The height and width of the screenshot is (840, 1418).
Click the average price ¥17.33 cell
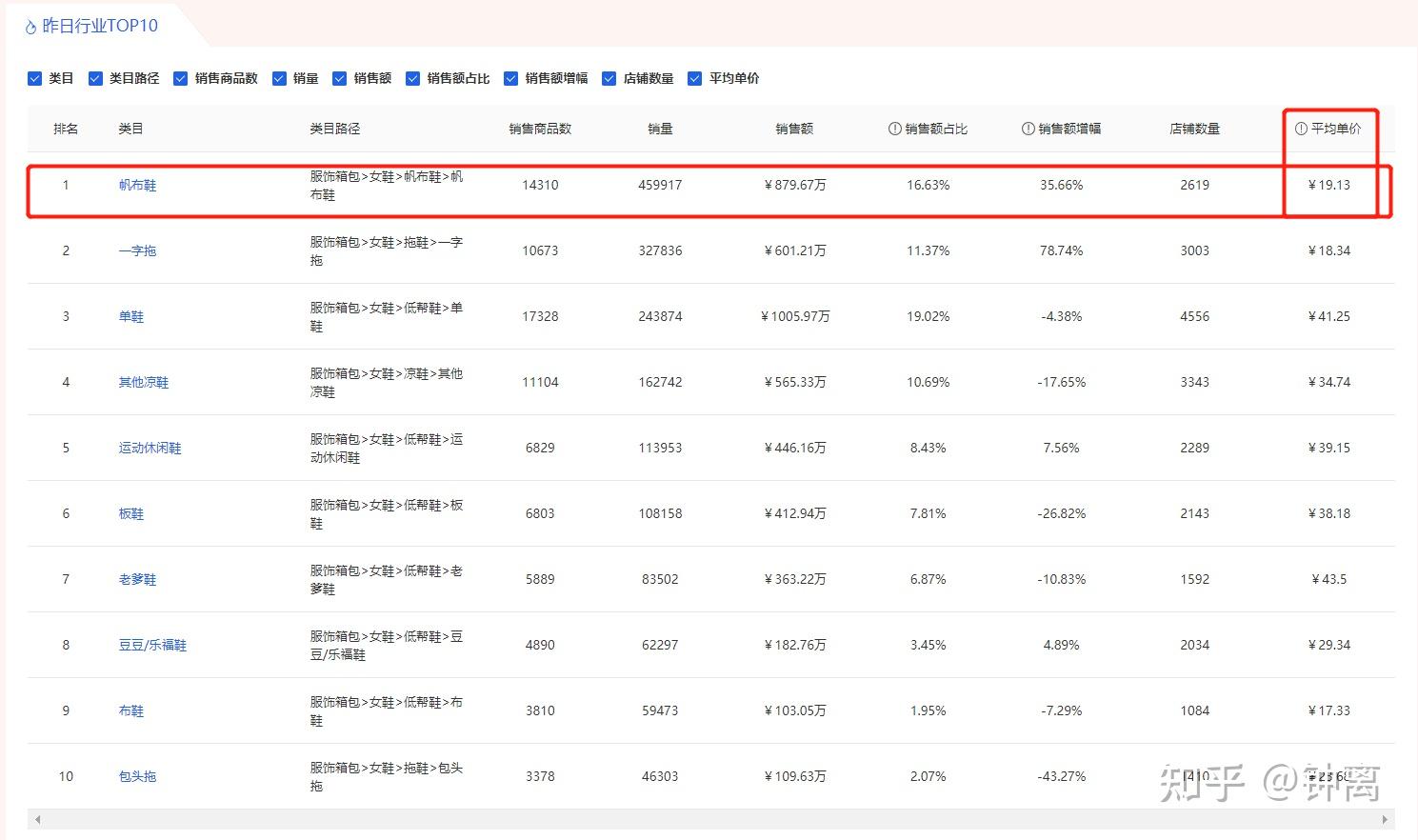pos(1329,710)
